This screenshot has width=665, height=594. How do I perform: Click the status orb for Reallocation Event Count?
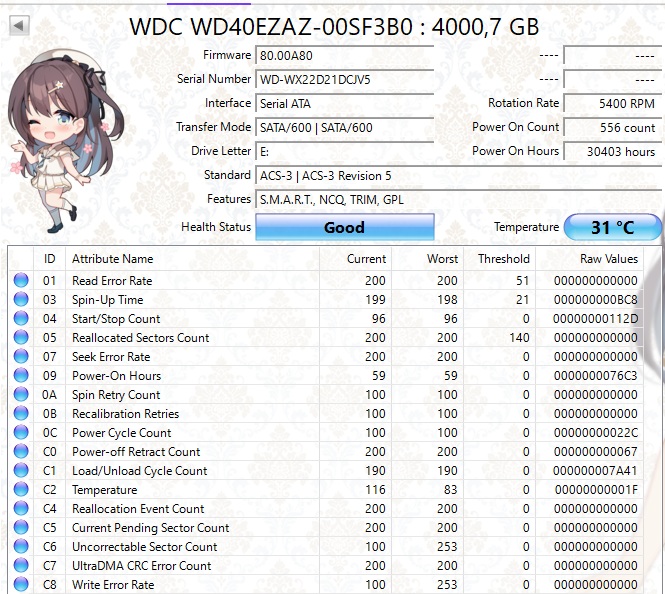pyautogui.click(x=21, y=508)
